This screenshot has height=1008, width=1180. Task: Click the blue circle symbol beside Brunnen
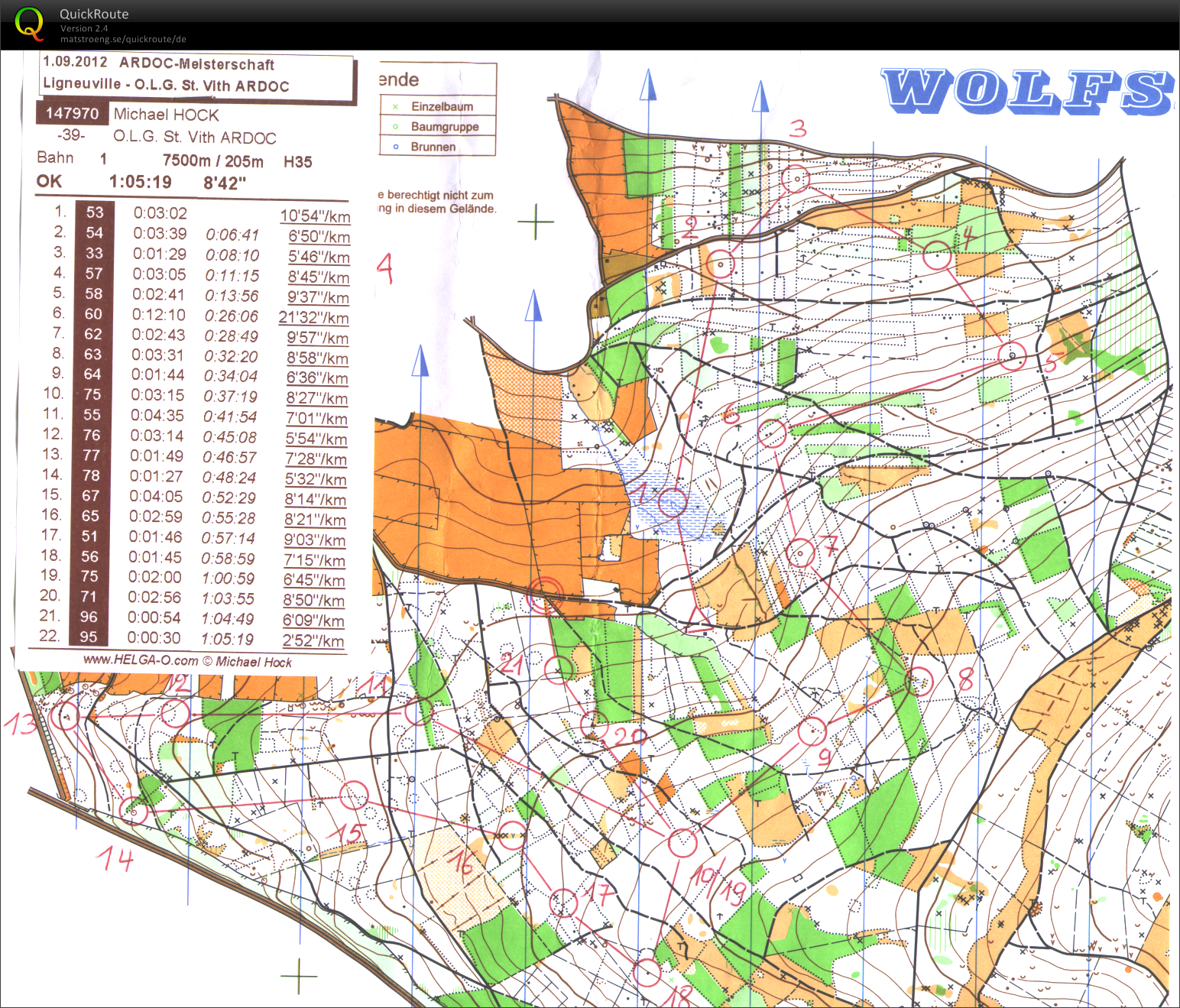(x=395, y=146)
